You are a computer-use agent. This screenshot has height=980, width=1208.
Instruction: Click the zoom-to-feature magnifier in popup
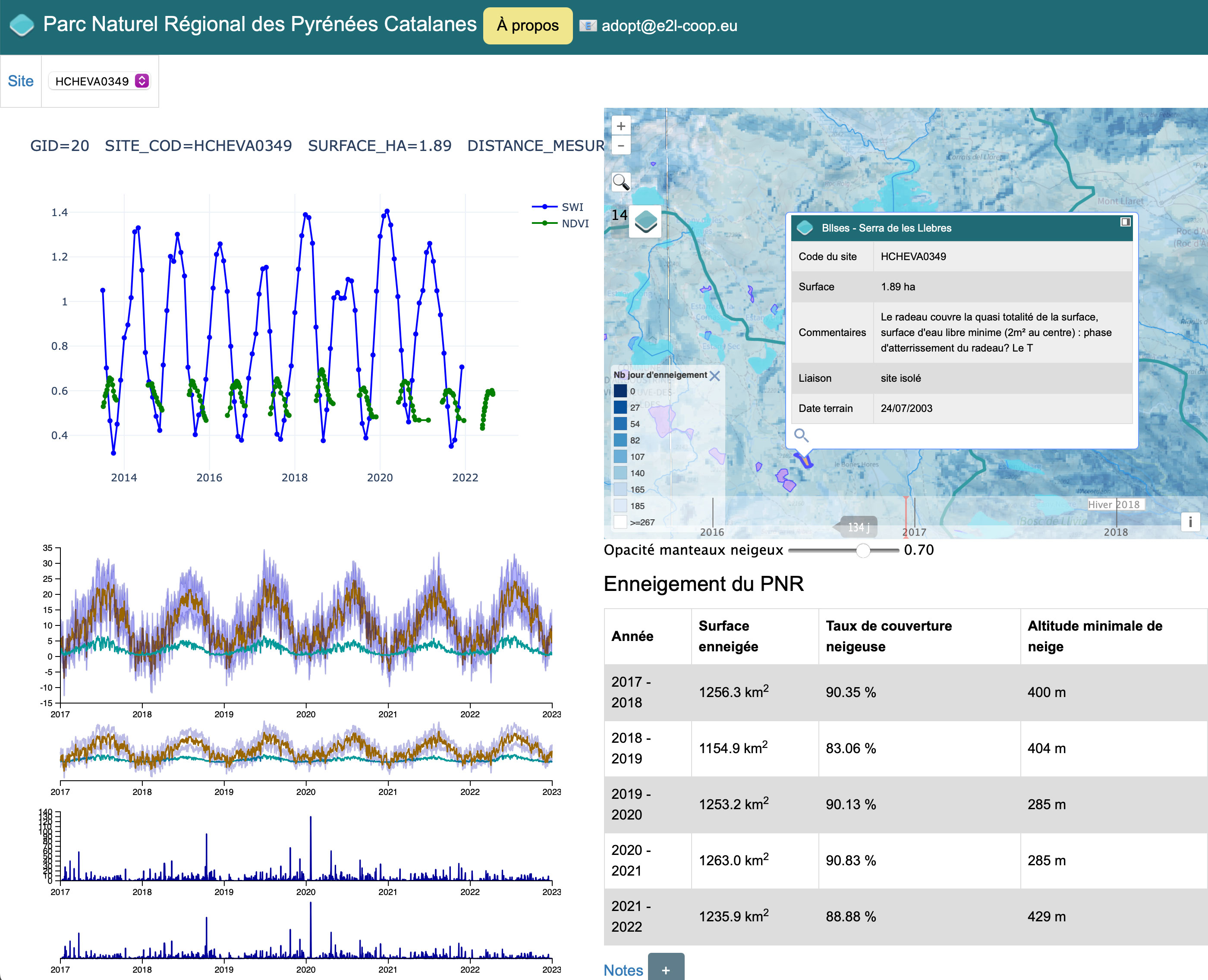point(801,435)
